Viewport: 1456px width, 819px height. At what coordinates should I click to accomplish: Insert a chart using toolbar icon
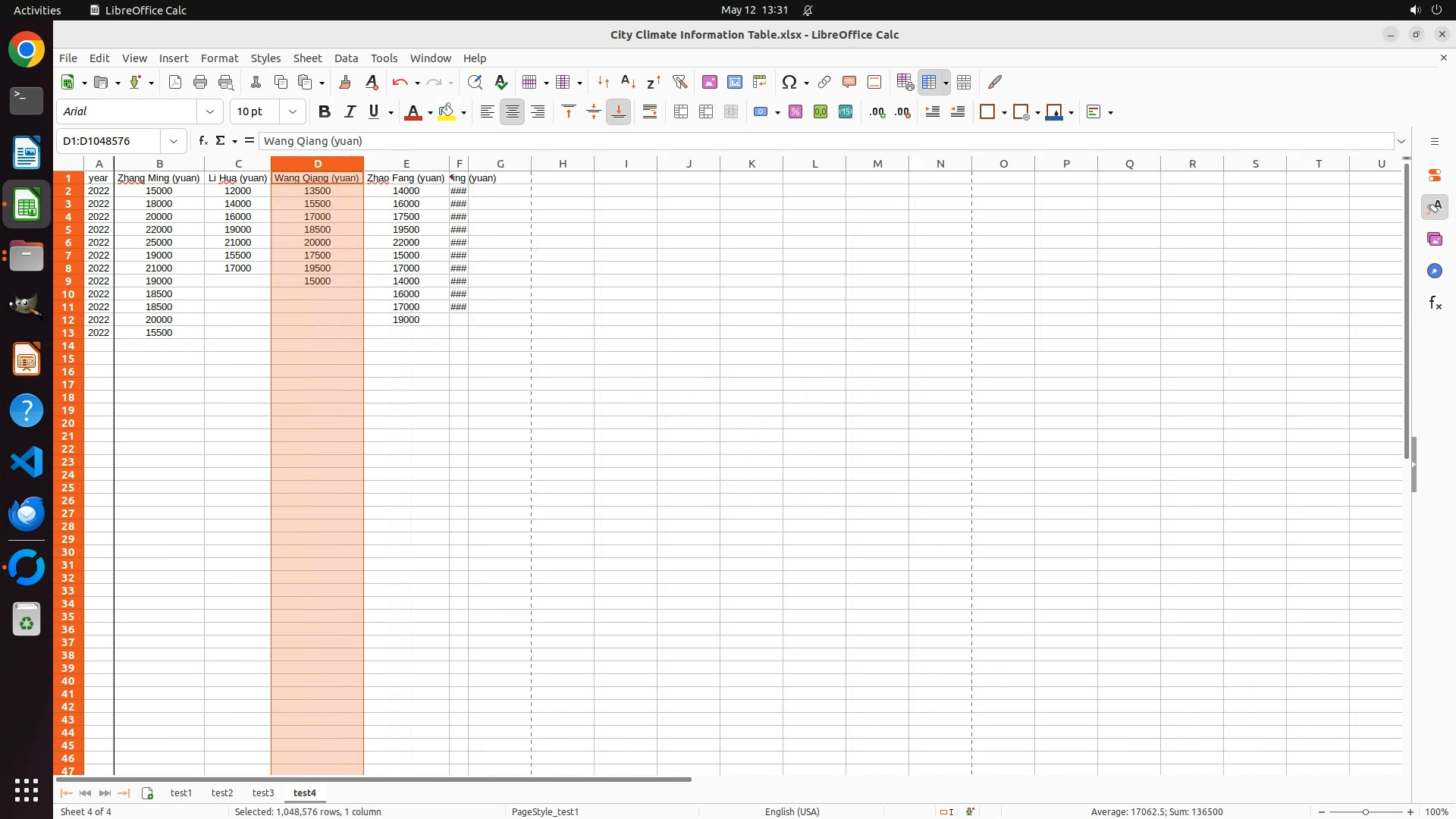(734, 82)
